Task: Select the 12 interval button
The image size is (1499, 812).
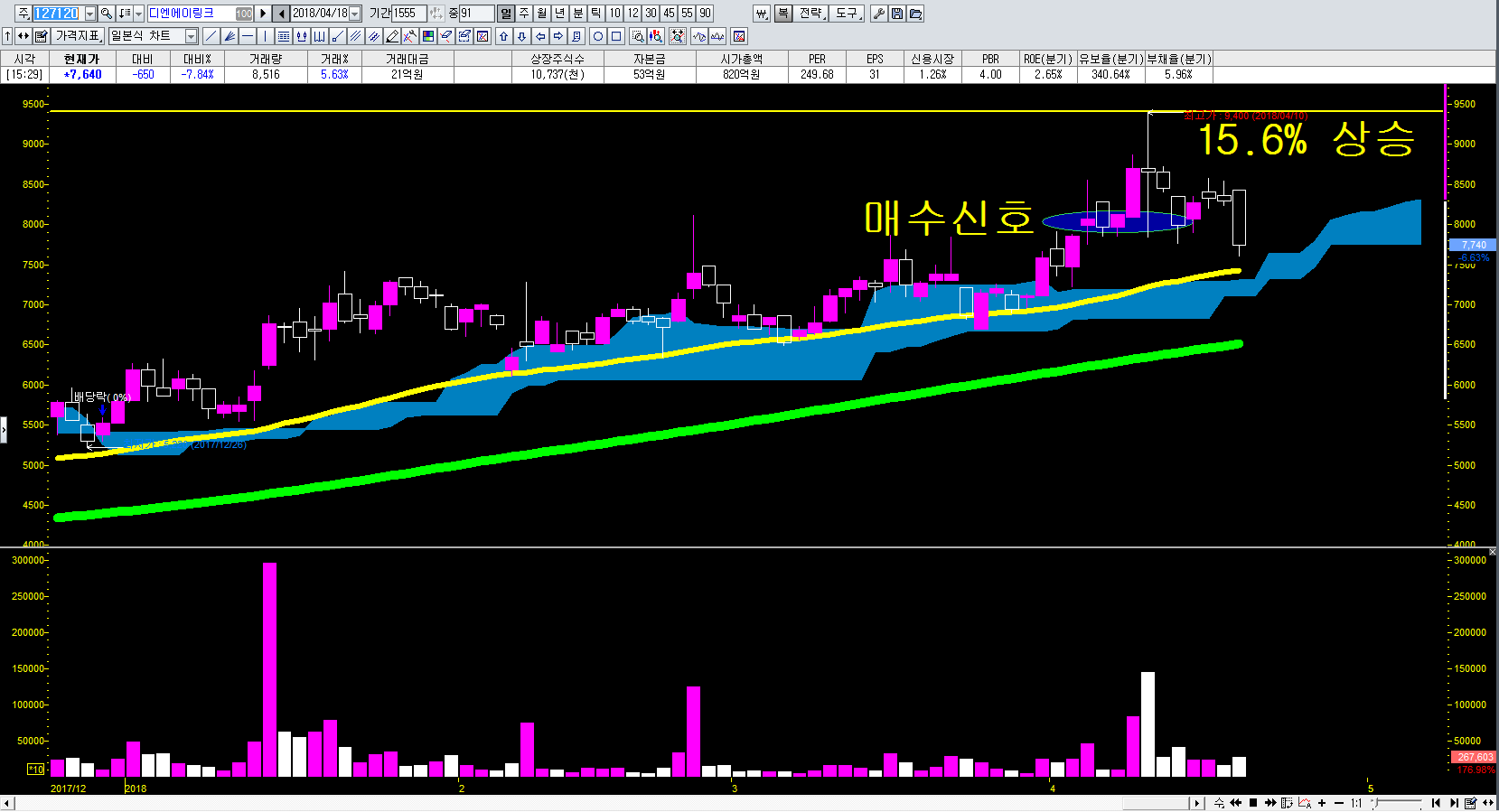Action: coord(633,14)
